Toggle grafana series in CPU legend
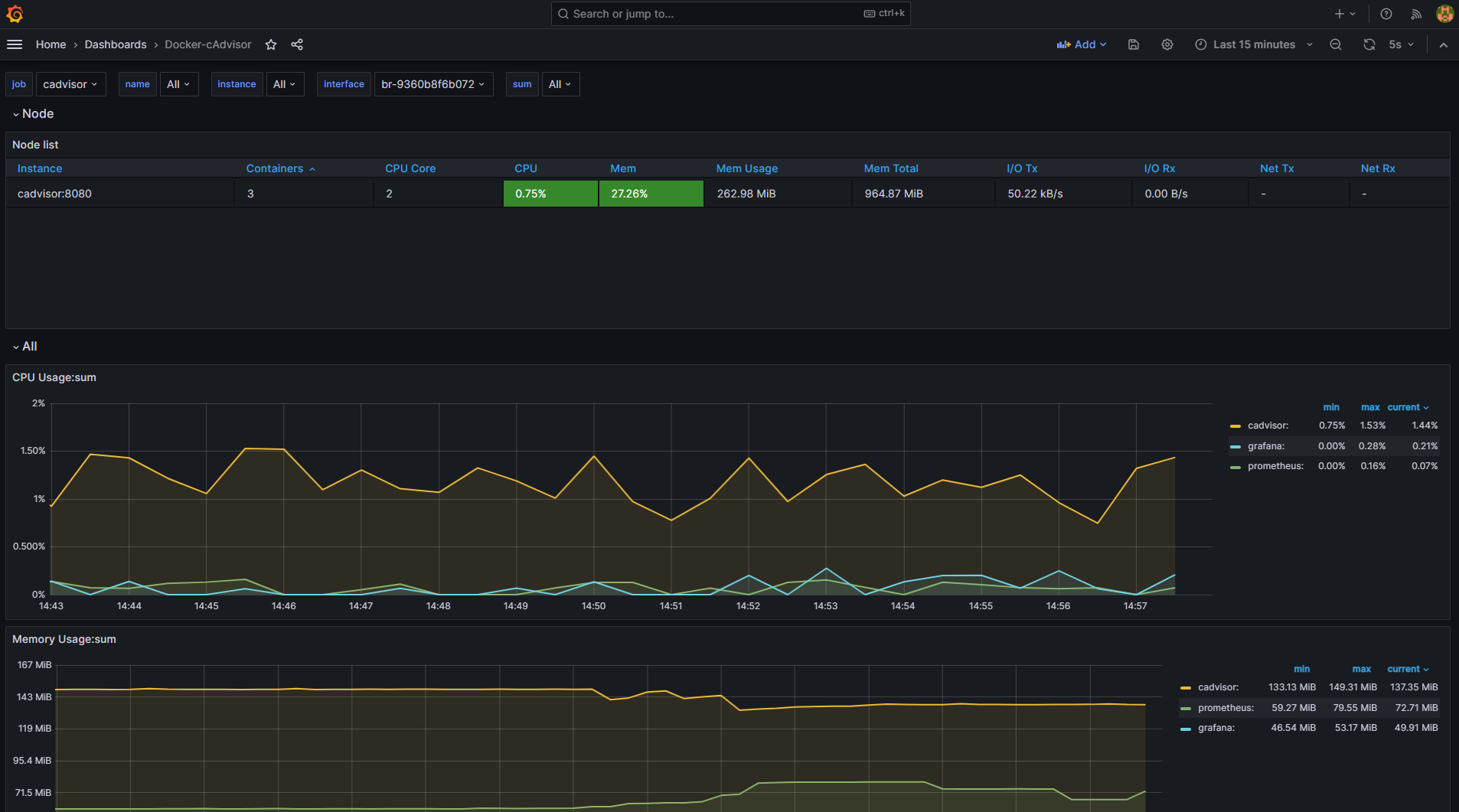The height and width of the screenshot is (812, 1459). pos(1265,446)
